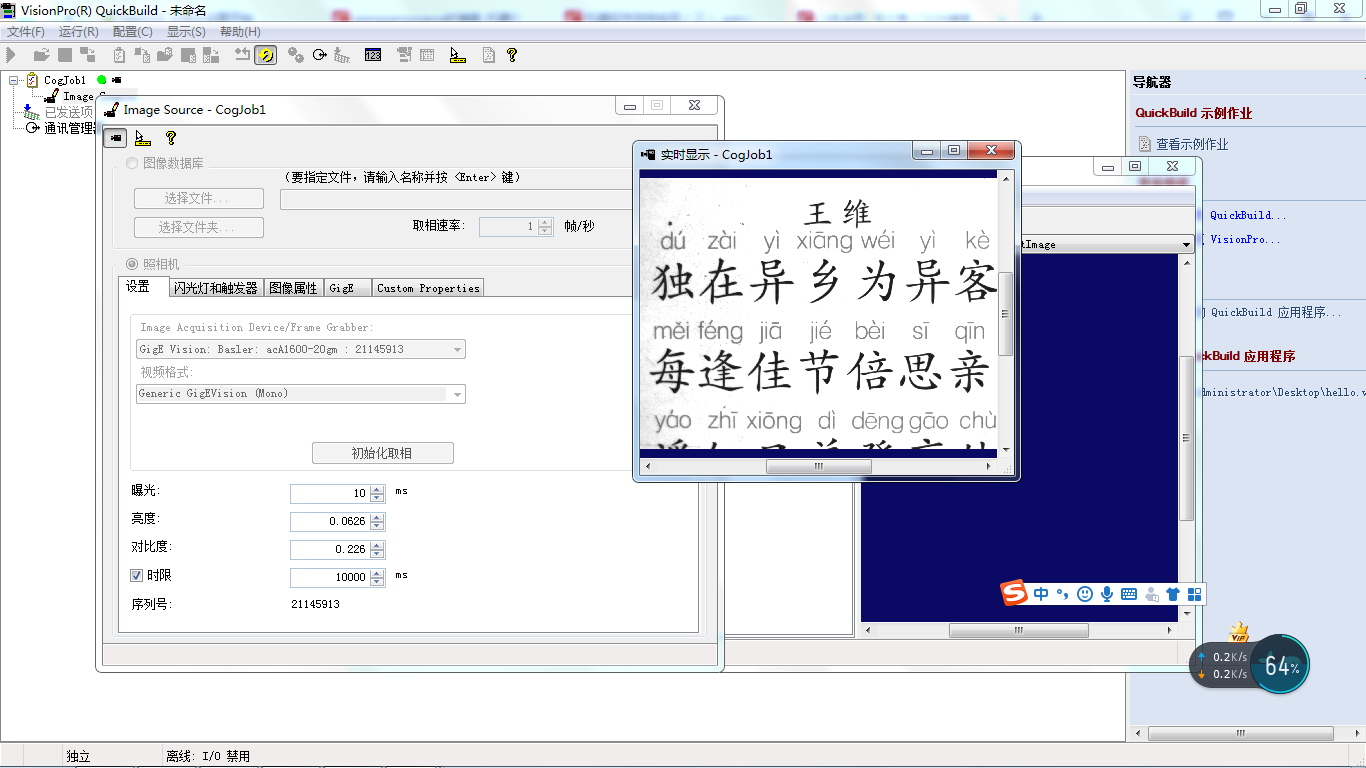Open the 查看示例作业 link in navigator
Image resolution: width=1366 pixels, height=768 pixels.
click(1192, 144)
